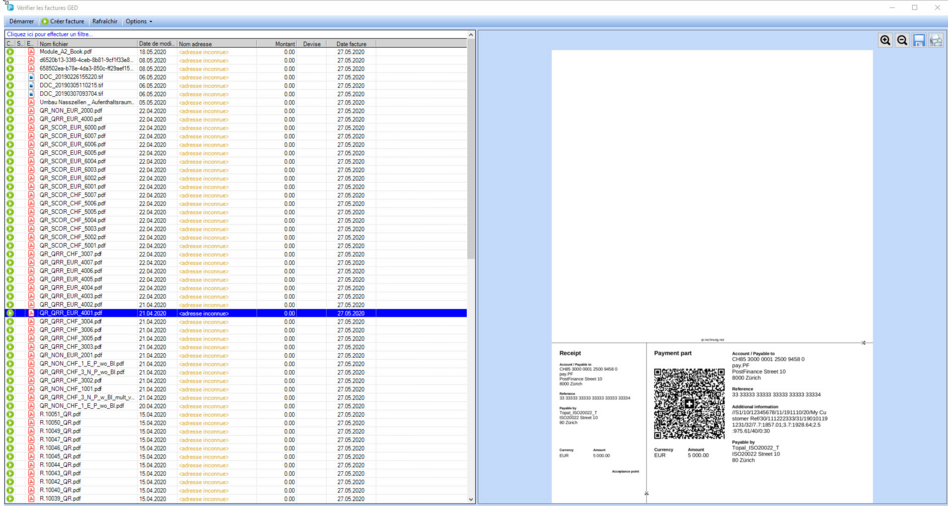Click the QR code thumbnail in preview
The height and width of the screenshot is (506, 948).
[x=689, y=403]
